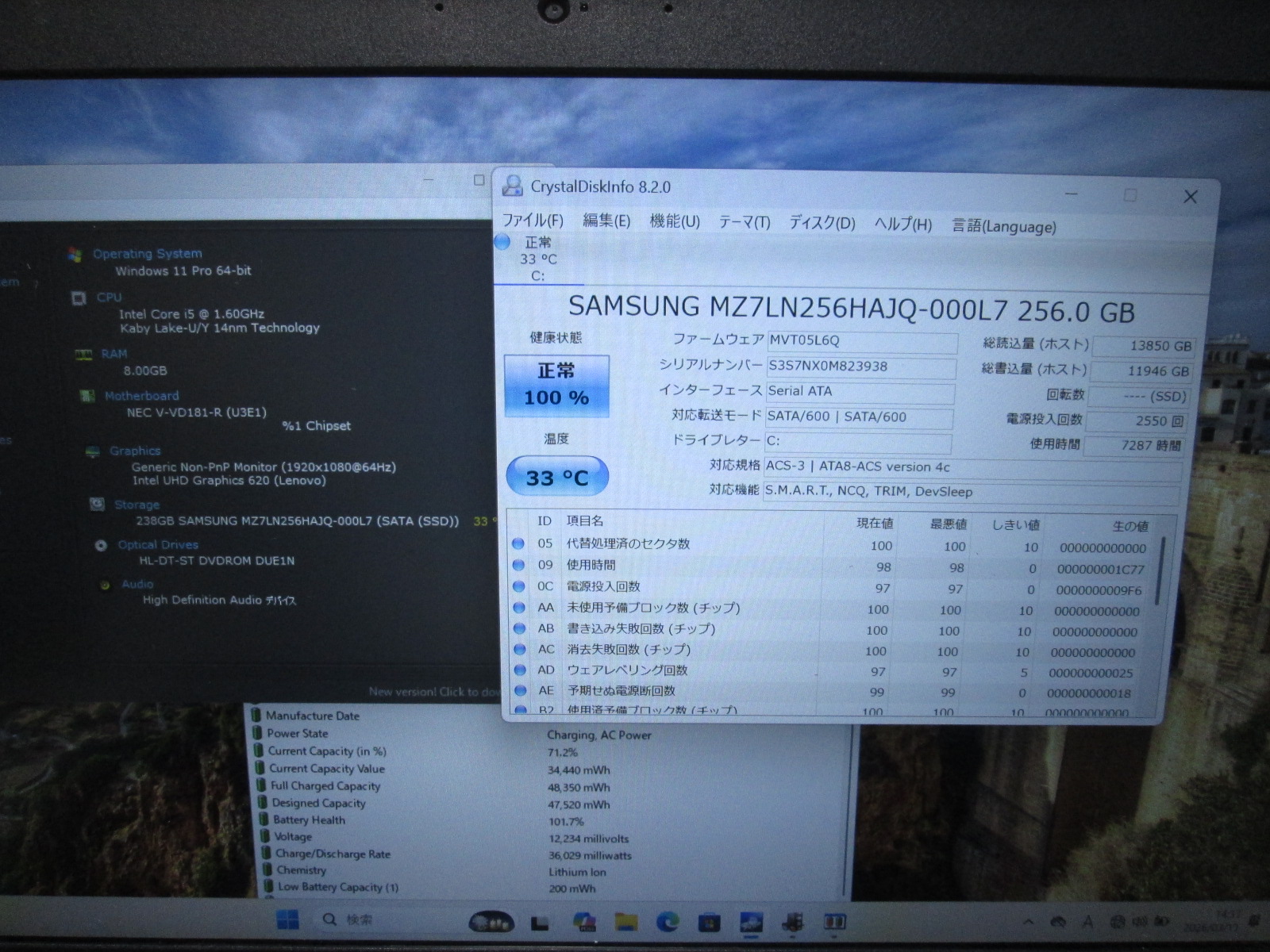Click the Storage section icon in Speccy
Image resolution: width=1270 pixels, height=952 pixels.
tap(98, 505)
